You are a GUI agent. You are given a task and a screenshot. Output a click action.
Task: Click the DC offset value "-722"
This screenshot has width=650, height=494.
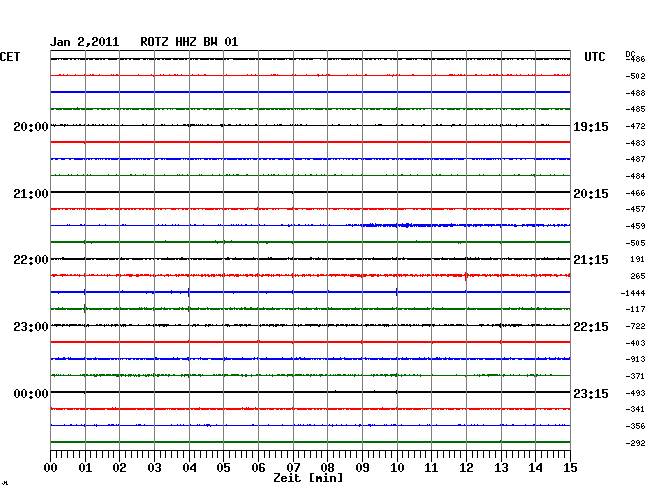635,327
